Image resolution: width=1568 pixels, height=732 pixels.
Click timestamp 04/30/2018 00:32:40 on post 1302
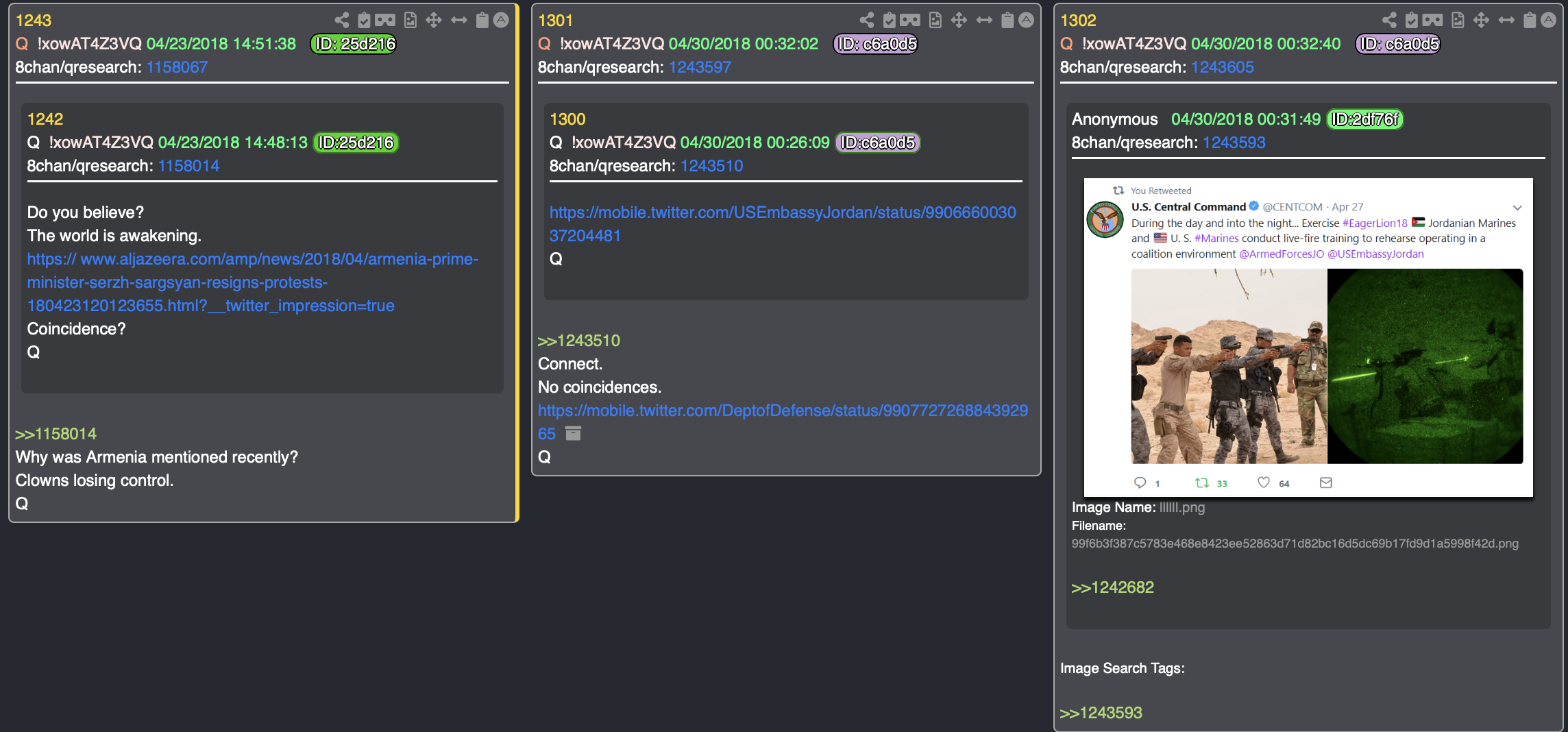click(x=1266, y=44)
